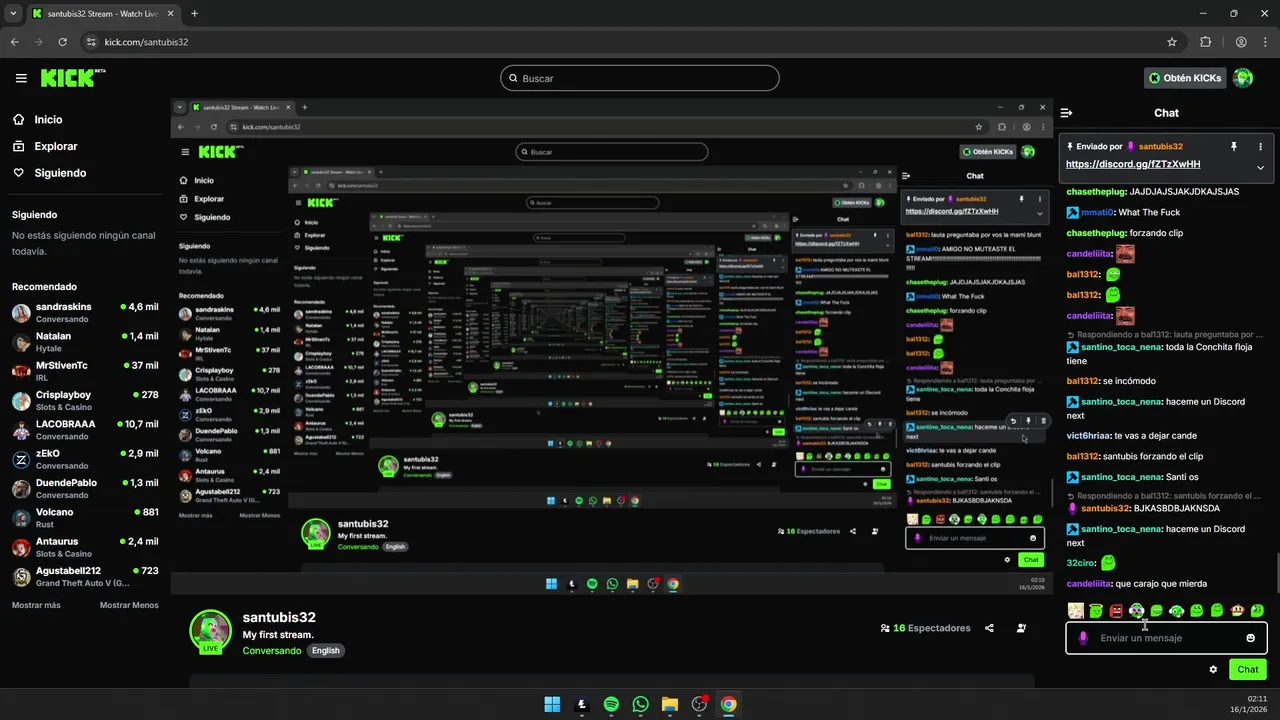Click Antaurus avatar in main recommended list

click(x=21, y=547)
